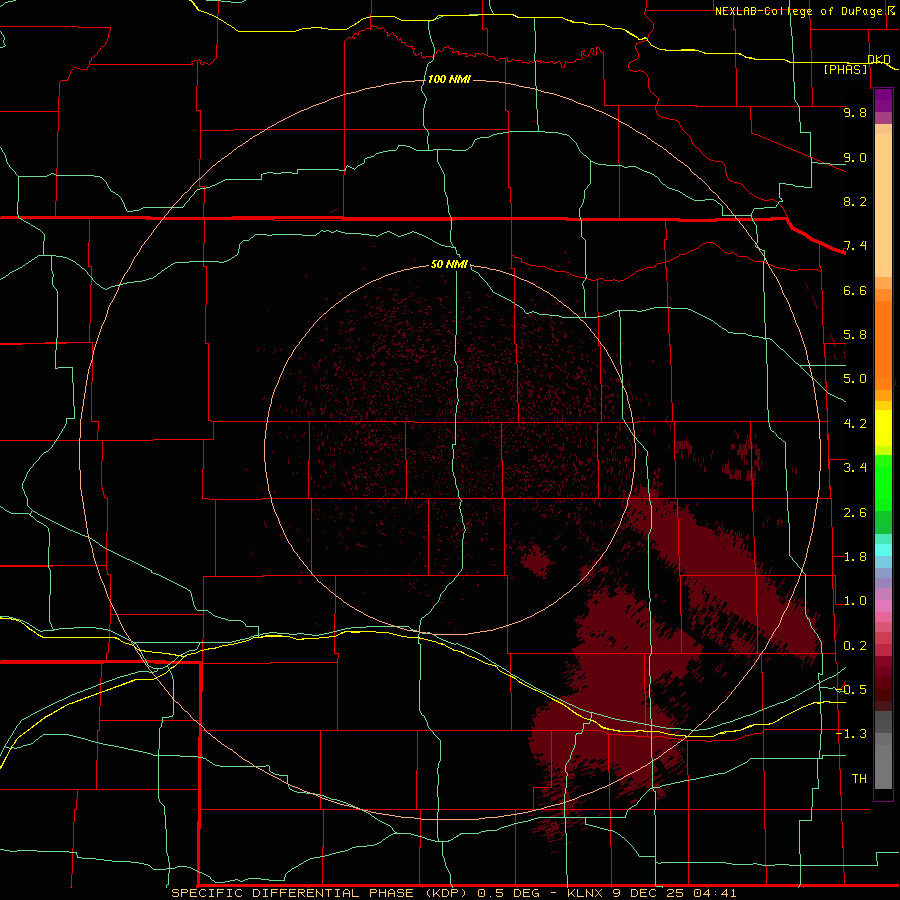
Task: Click the TH threshold label
Action: [859, 779]
